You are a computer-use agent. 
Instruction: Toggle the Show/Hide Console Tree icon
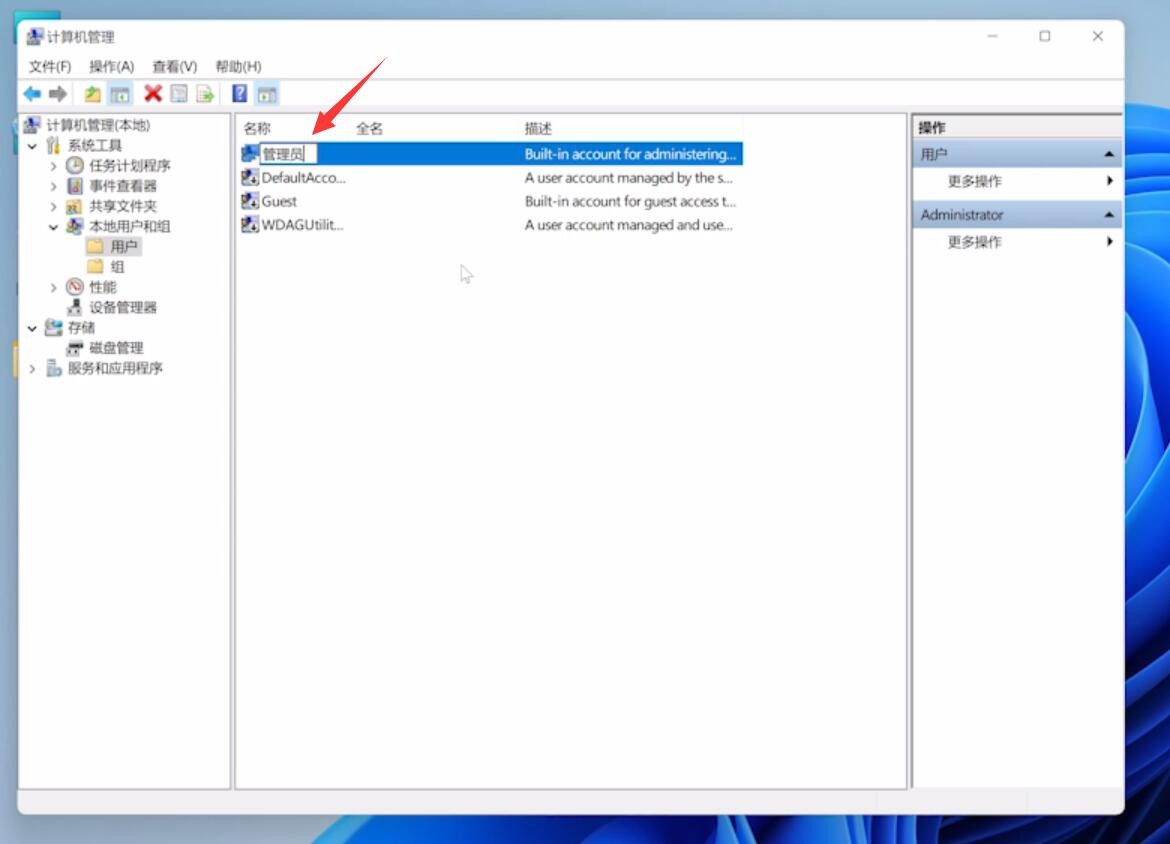120,94
